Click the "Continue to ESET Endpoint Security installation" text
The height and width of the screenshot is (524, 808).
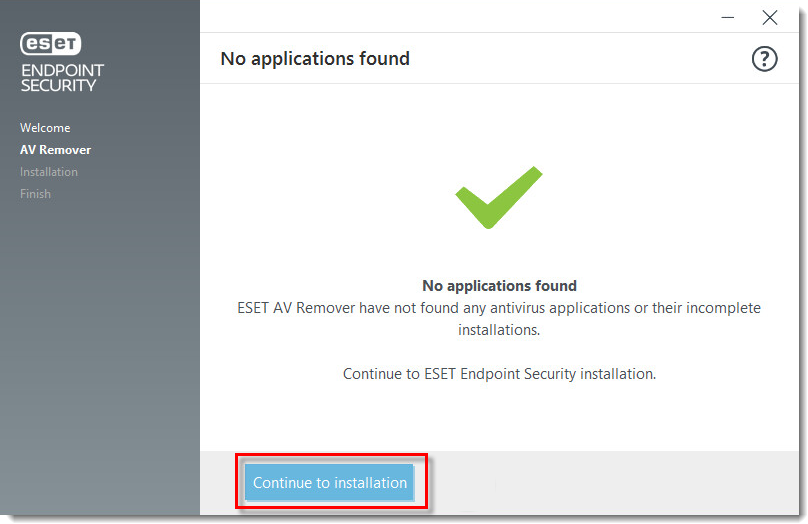pyautogui.click(x=499, y=374)
